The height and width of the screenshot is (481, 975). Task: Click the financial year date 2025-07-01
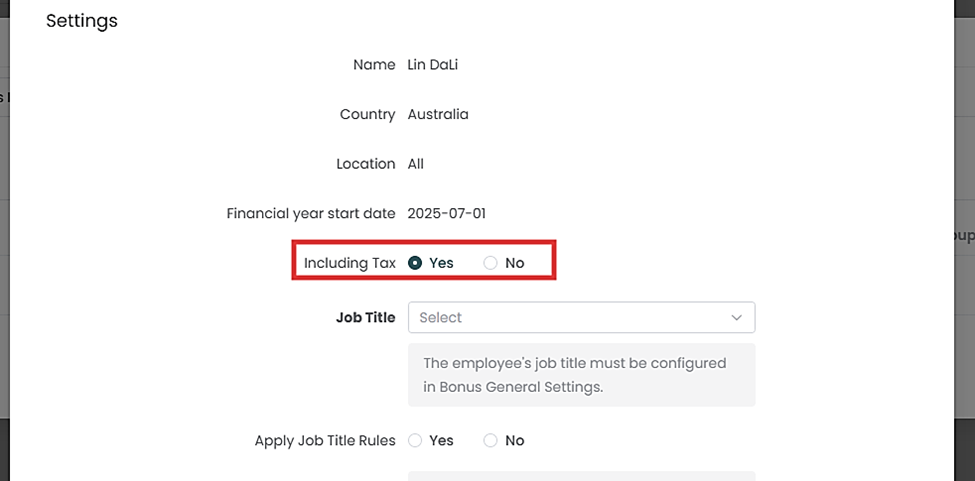pos(446,214)
